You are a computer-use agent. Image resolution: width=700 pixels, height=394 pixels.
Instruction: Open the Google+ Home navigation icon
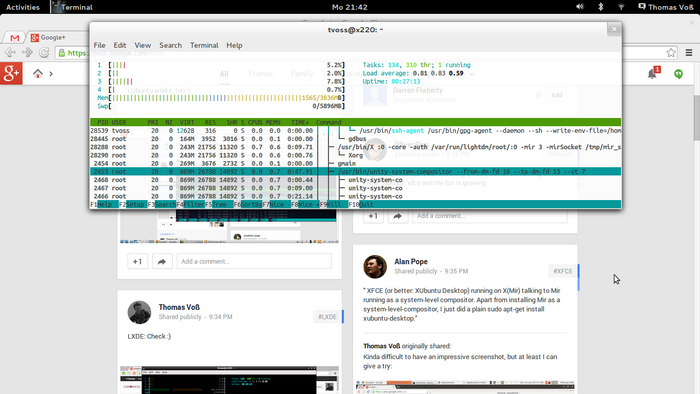click(38, 73)
